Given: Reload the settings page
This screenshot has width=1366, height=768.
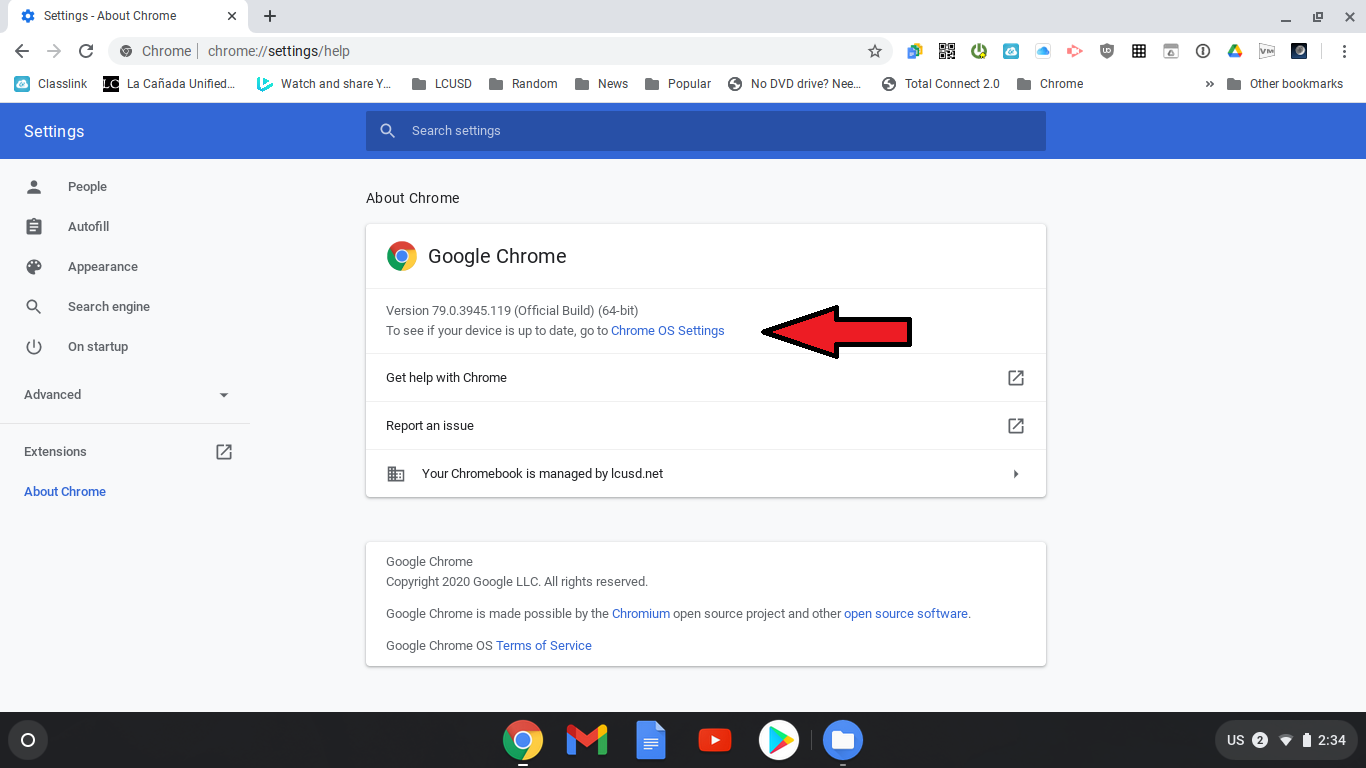Looking at the screenshot, I should (86, 51).
